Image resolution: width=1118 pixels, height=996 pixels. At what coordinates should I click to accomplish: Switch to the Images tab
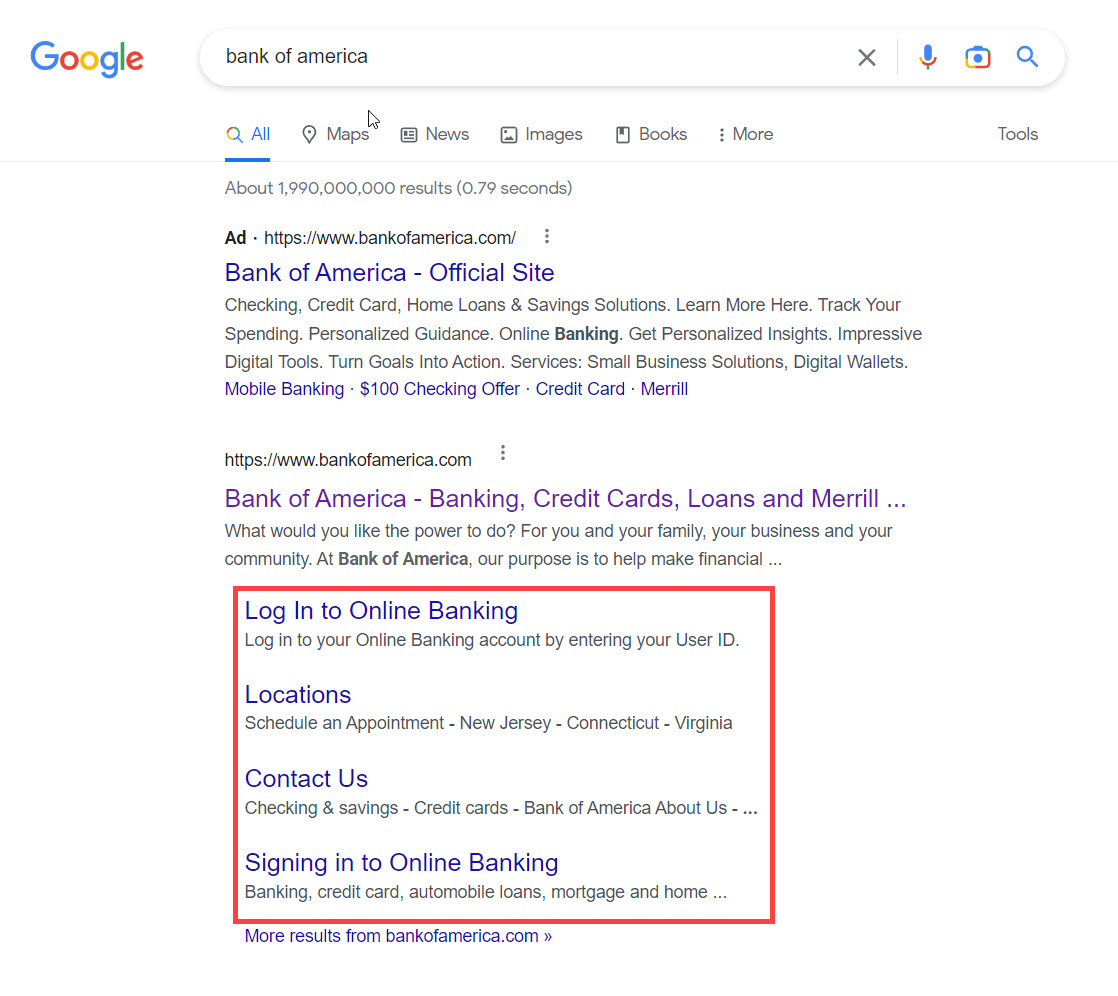point(541,134)
